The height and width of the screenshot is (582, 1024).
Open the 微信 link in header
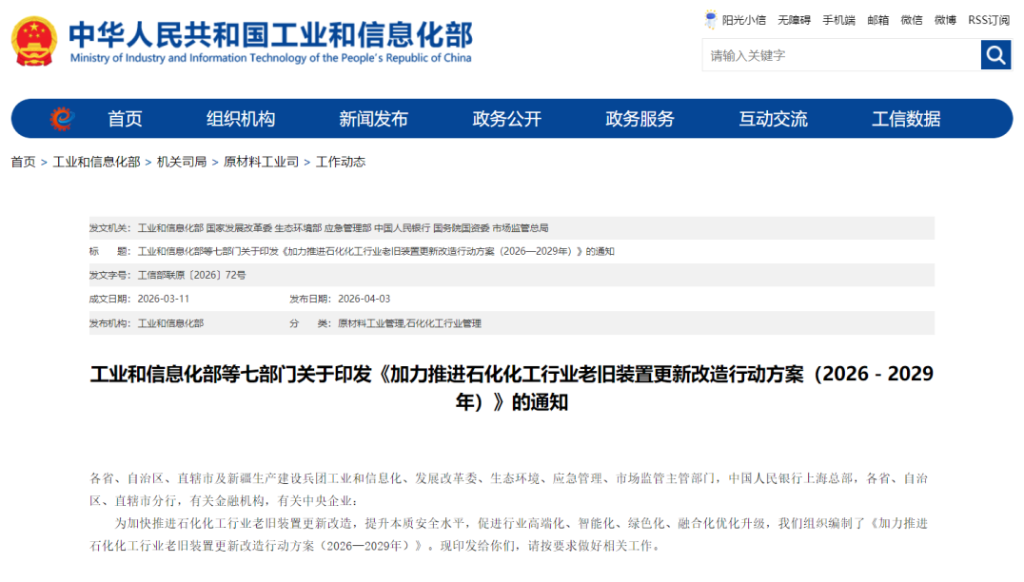pyautogui.click(x=911, y=20)
